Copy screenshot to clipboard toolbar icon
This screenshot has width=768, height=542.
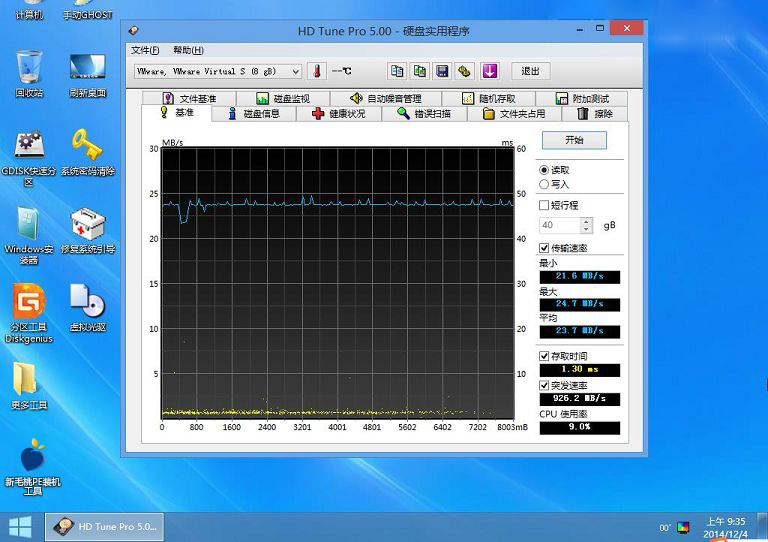pyautogui.click(x=420, y=71)
